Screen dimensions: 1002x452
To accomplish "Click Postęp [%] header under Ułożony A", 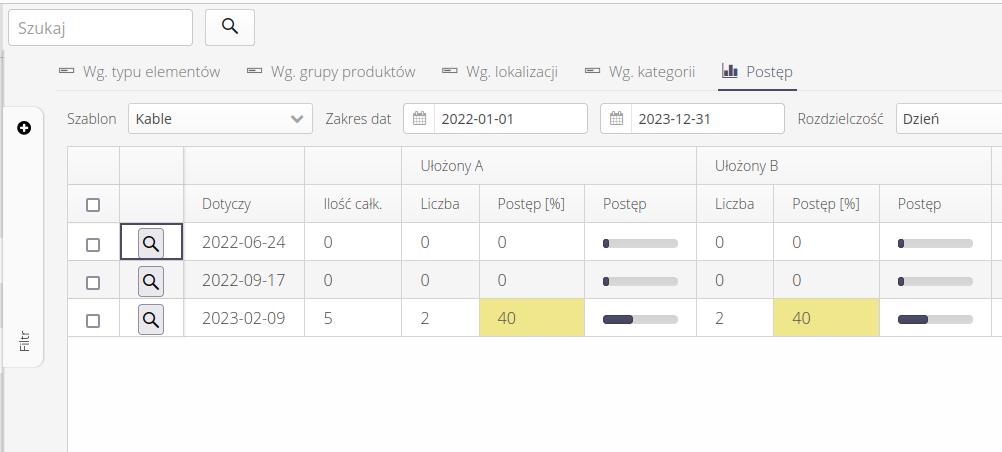I will pyautogui.click(x=531, y=205).
